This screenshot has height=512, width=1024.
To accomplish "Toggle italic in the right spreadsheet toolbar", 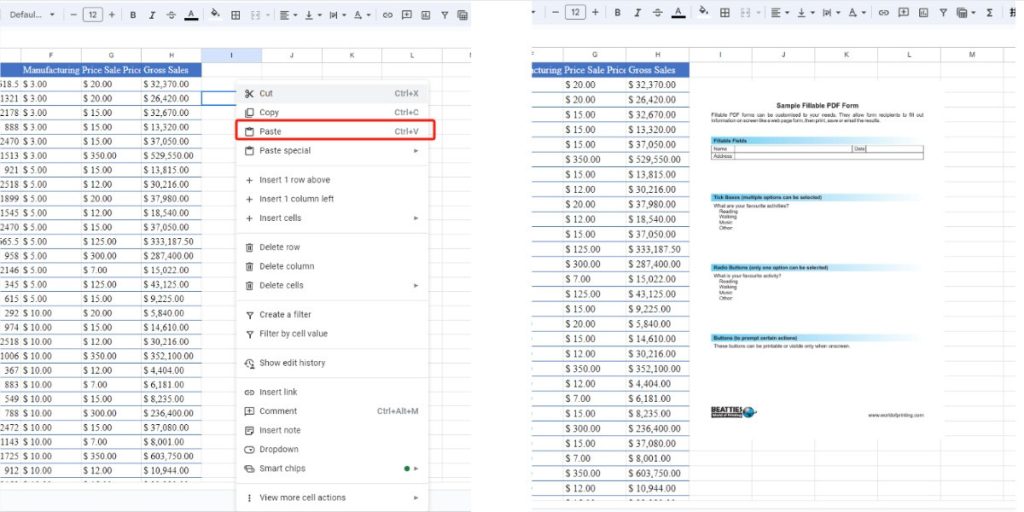I will point(637,12).
